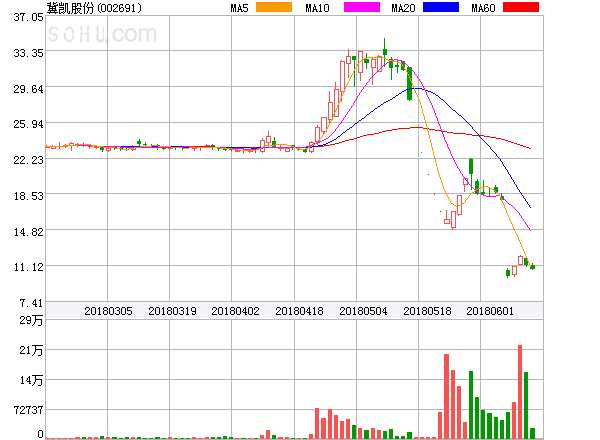Click the 20180305 date label
This screenshot has height=440, width=600.
(x=108, y=311)
